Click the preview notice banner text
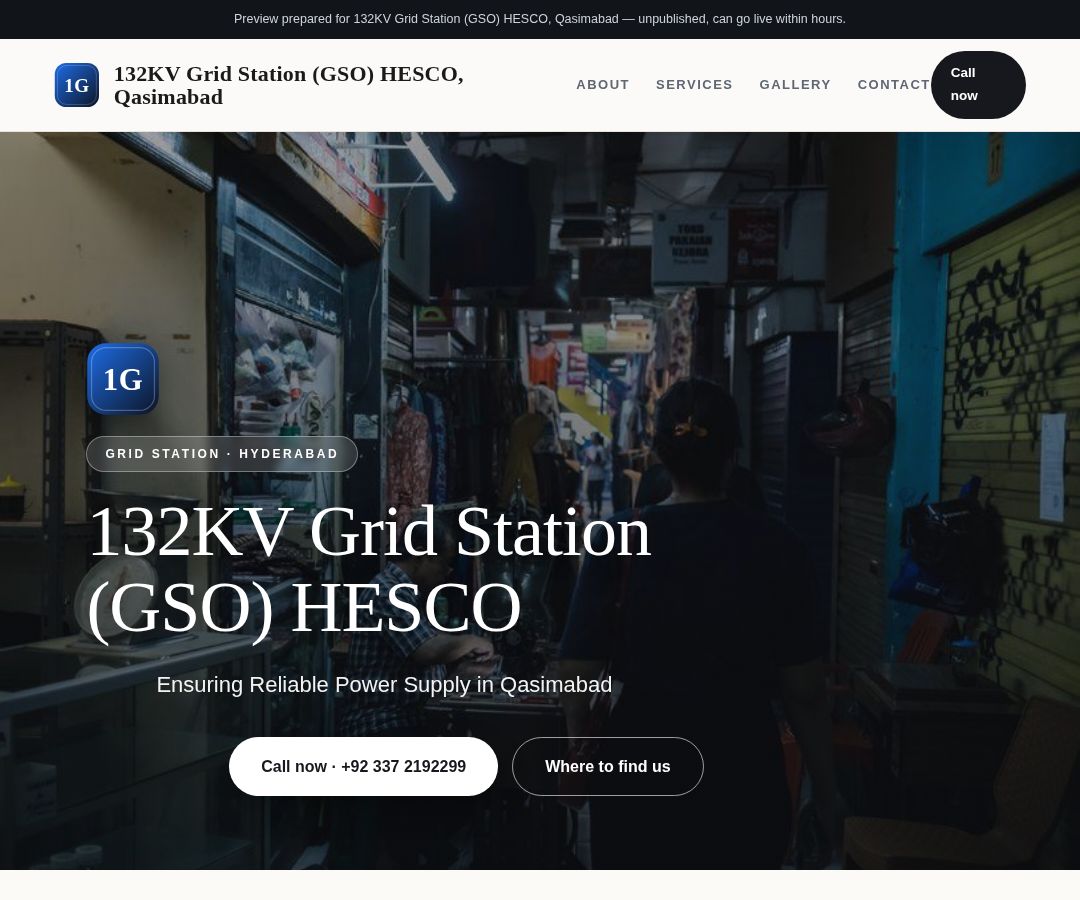The image size is (1080, 900). [x=540, y=19]
